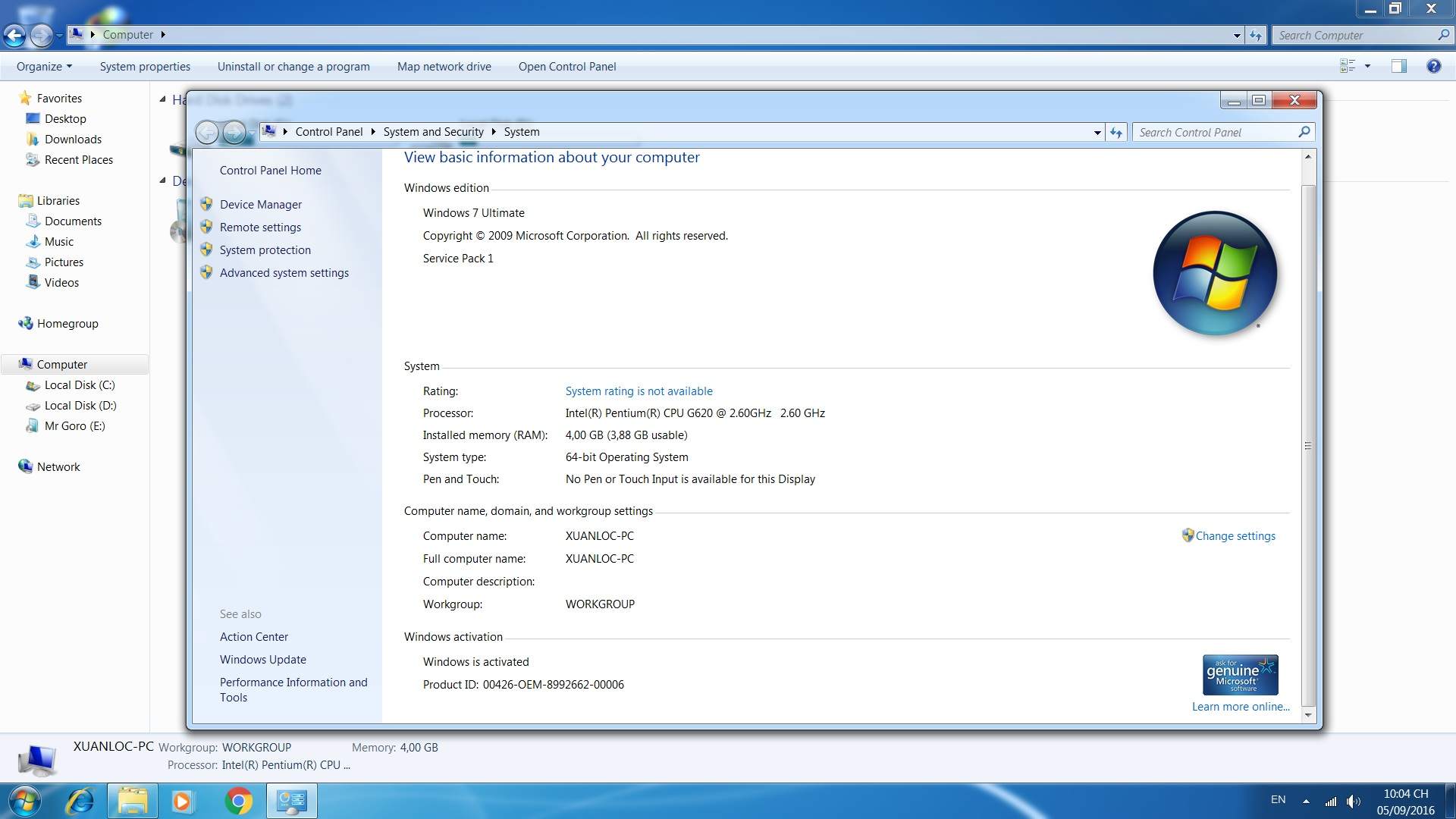Click the Search Control Panel field
This screenshot has width=1456, height=819.
1213,132
